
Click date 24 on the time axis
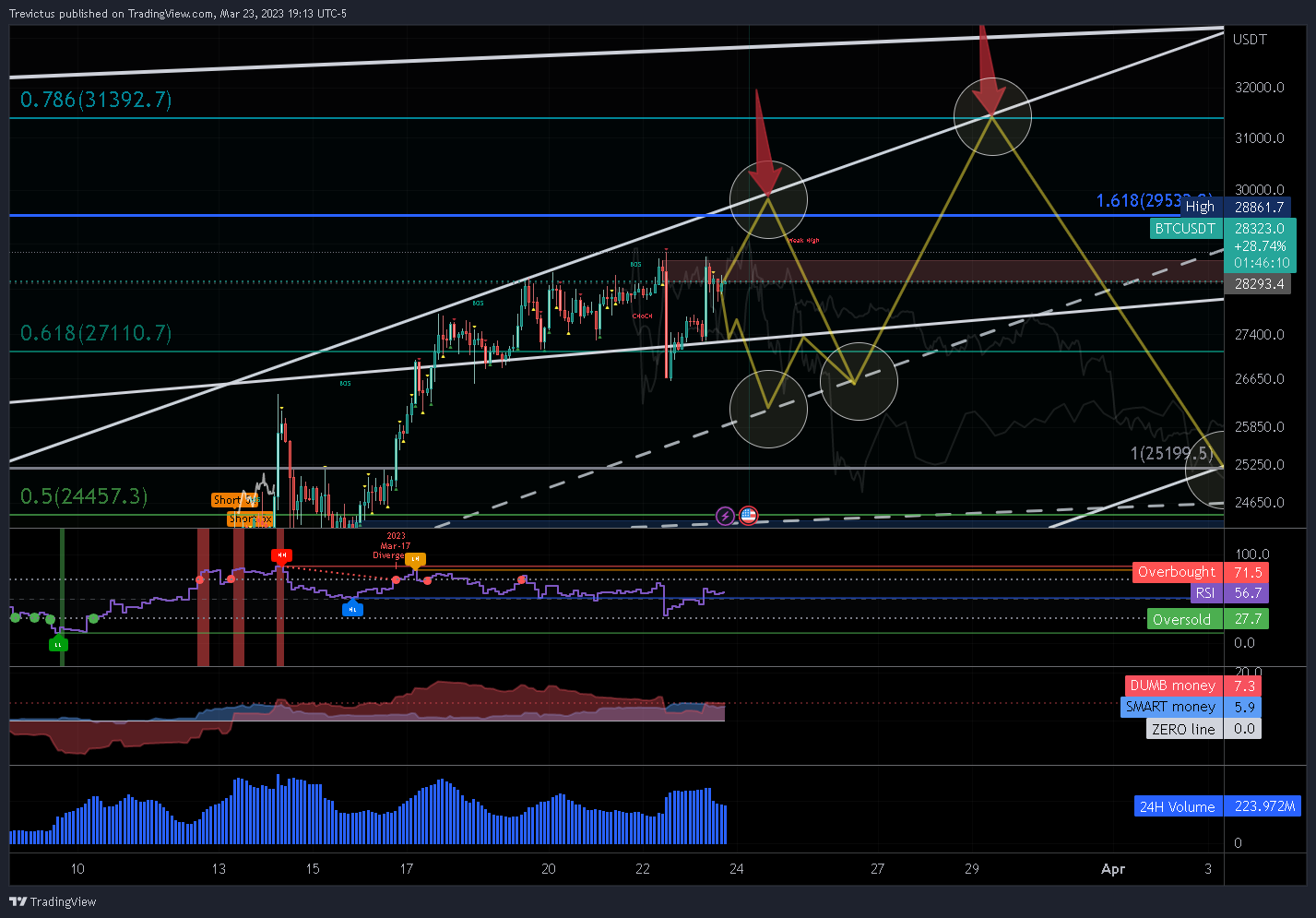point(737,868)
